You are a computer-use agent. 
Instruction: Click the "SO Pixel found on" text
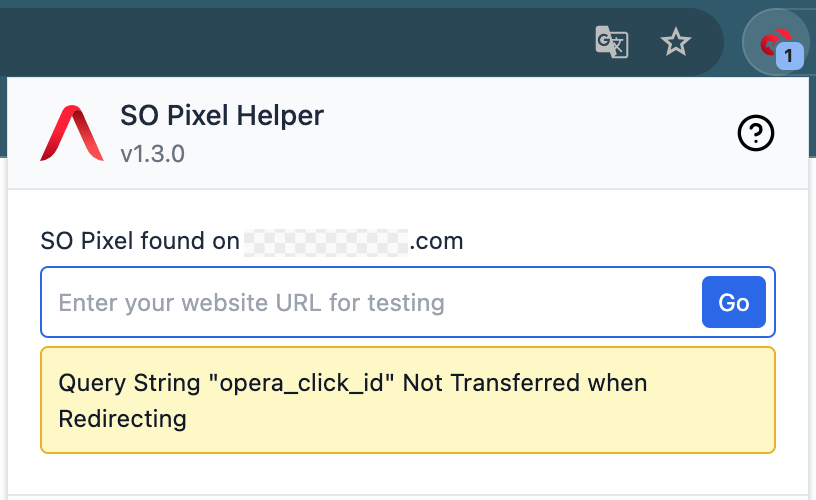pos(140,241)
